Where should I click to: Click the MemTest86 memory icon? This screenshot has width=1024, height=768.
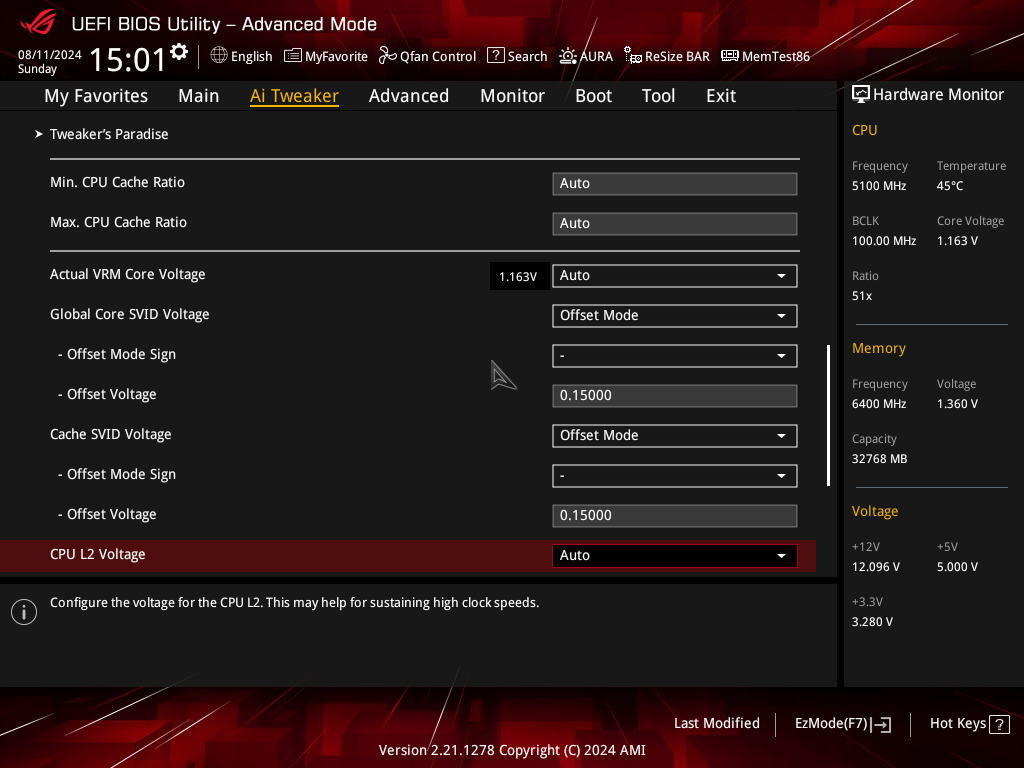point(729,56)
